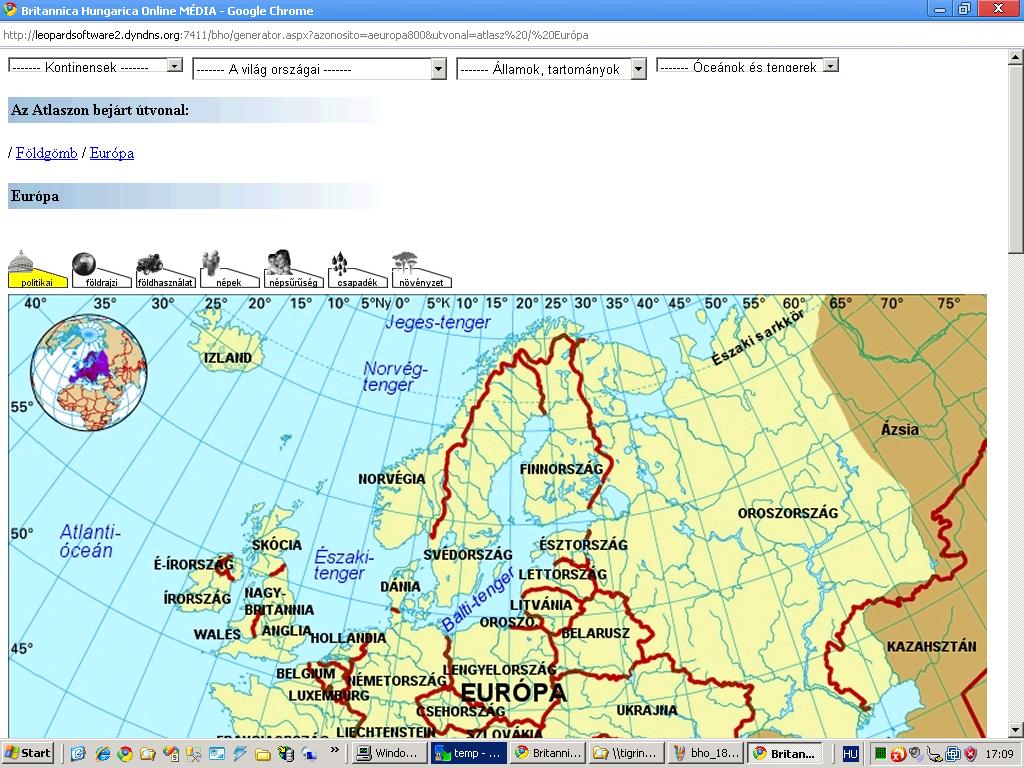Click IZLAND on the map
Screen dimensions: 1024x768
click(227, 358)
